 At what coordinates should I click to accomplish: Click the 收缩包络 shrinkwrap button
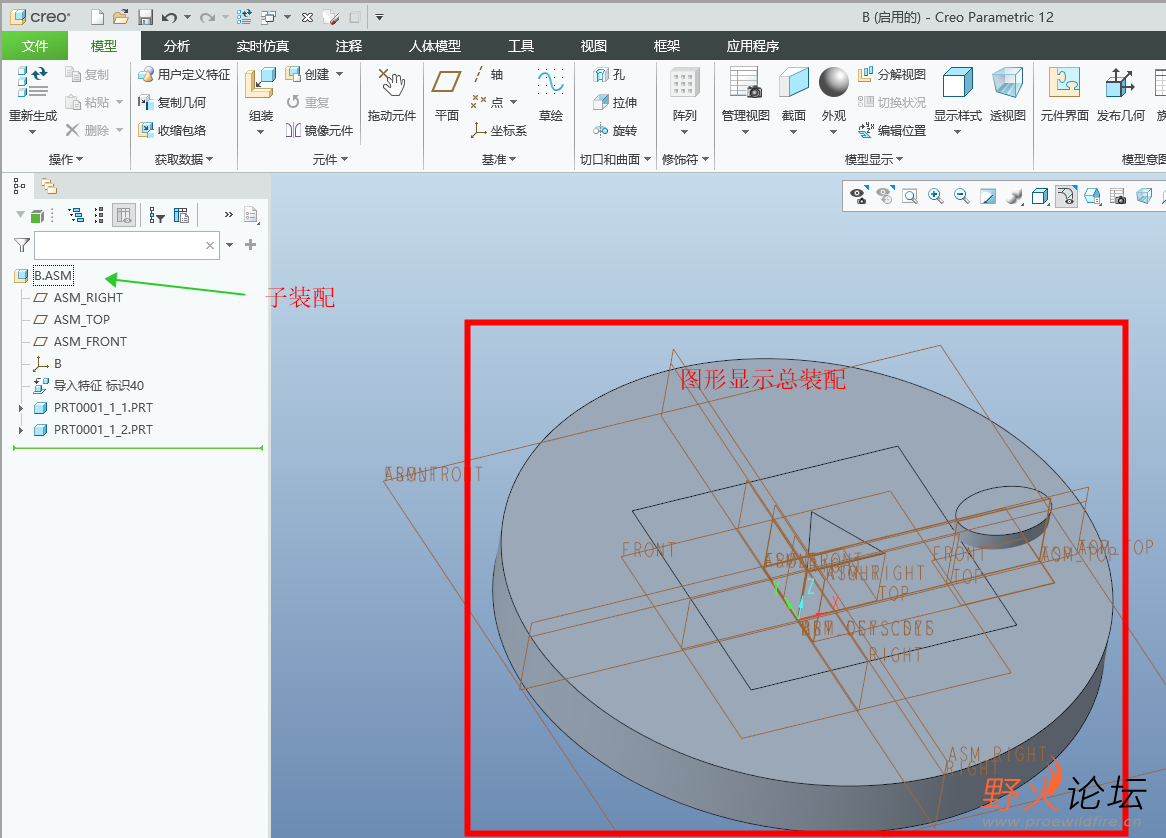(172, 130)
